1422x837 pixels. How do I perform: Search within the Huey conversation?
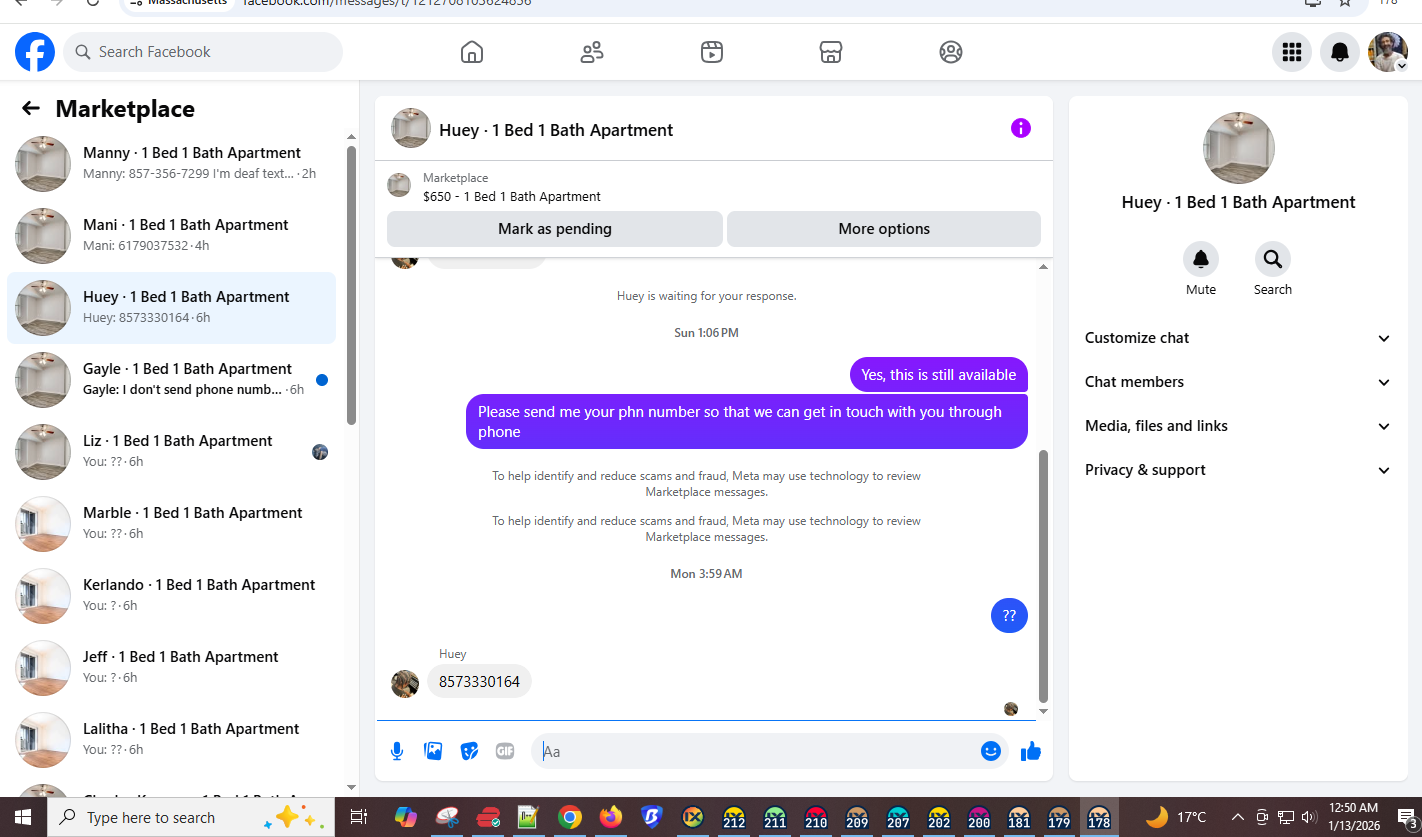tap(1273, 260)
